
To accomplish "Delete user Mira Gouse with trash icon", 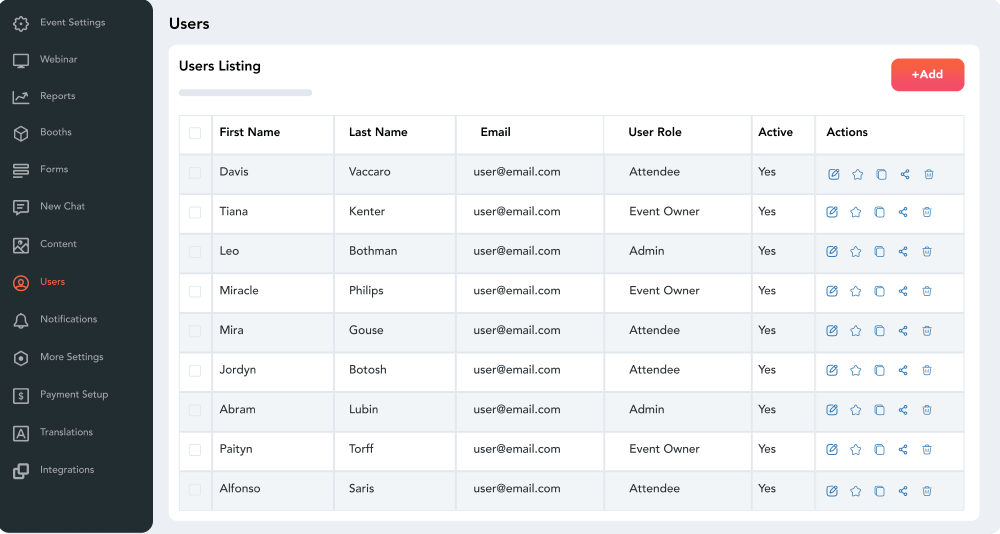I will (927, 331).
